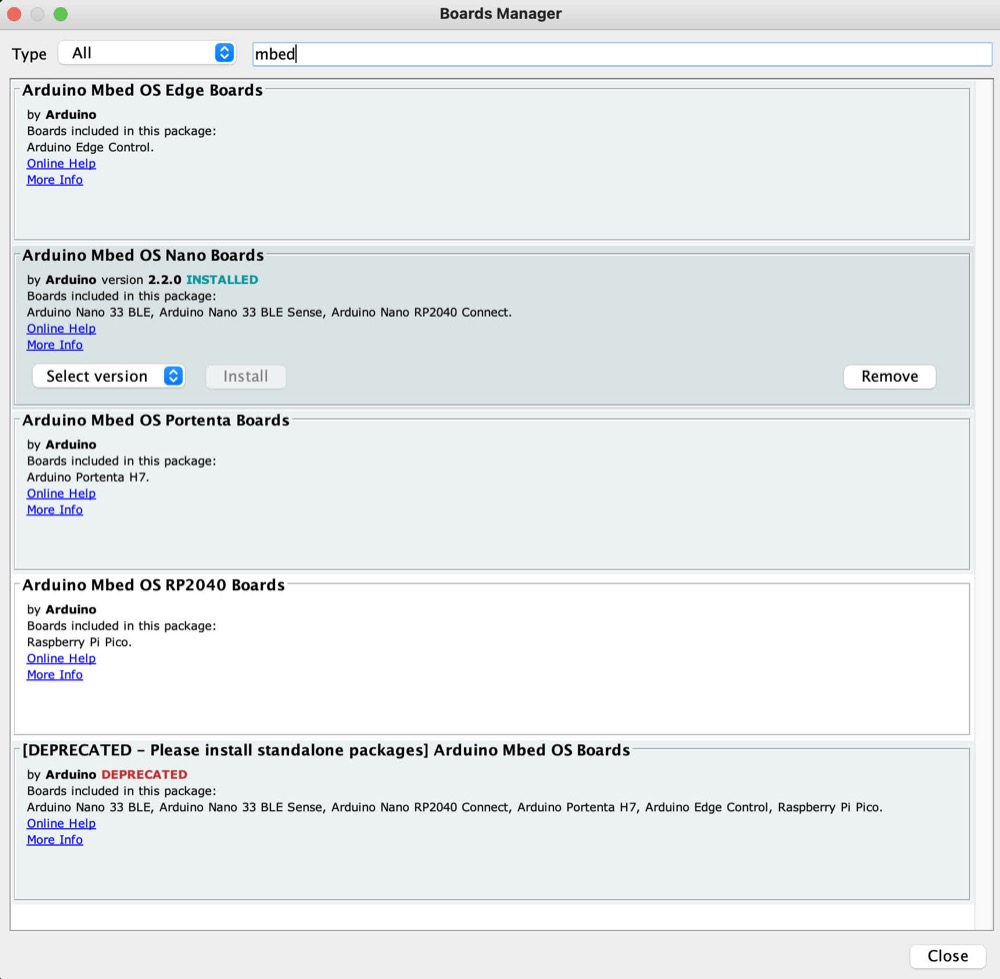Click the green window zoom button
This screenshot has width=1000, height=979.
point(61,14)
